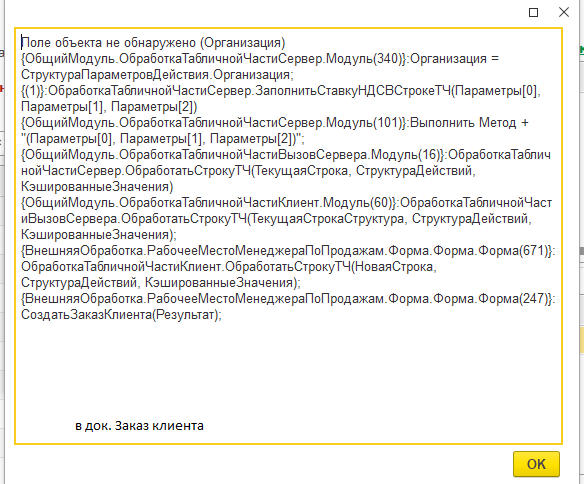Confirm the error dialog with OK

(x=536, y=464)
